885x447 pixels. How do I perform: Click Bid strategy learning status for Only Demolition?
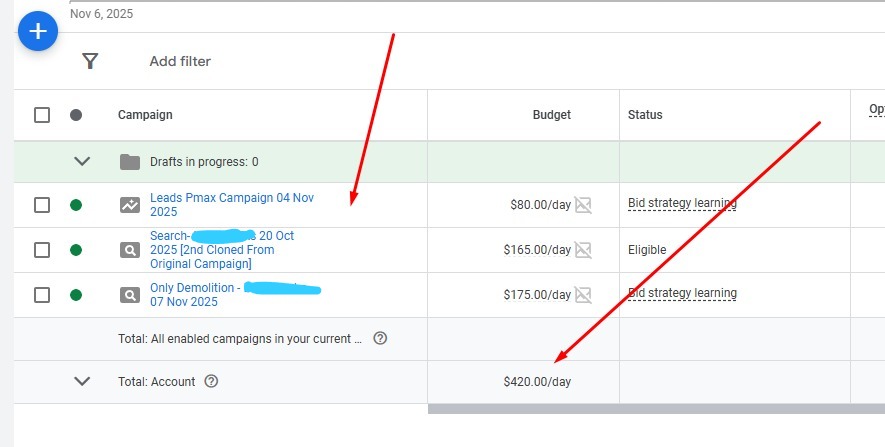pos(682,294)
